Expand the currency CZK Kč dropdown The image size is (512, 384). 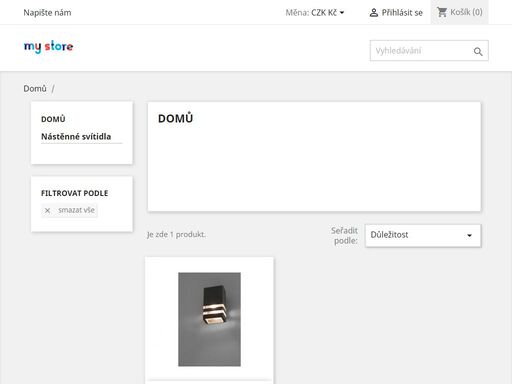(328, 13)
